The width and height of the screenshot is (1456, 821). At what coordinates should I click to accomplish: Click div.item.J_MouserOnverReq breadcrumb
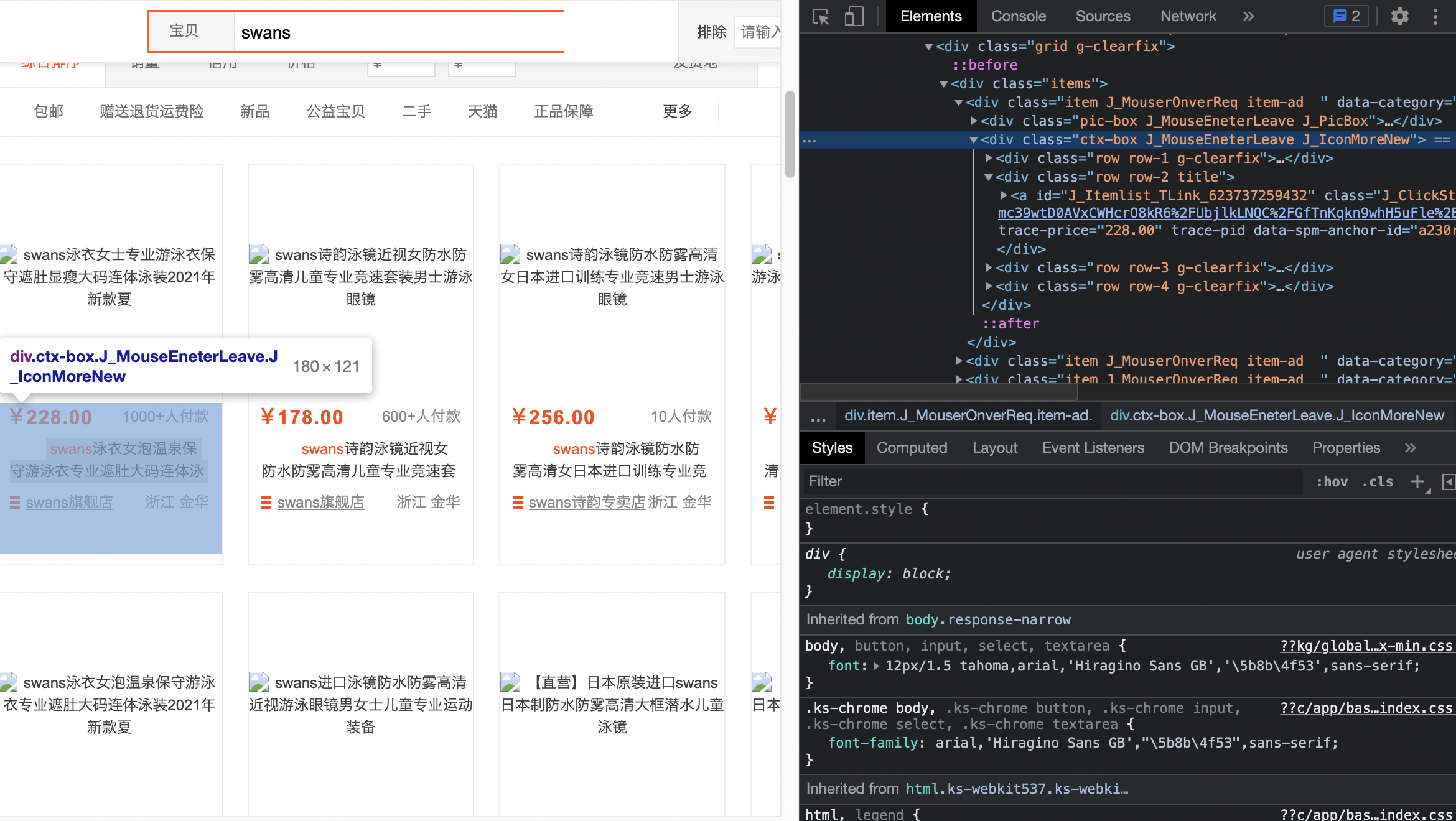[968, 416]
